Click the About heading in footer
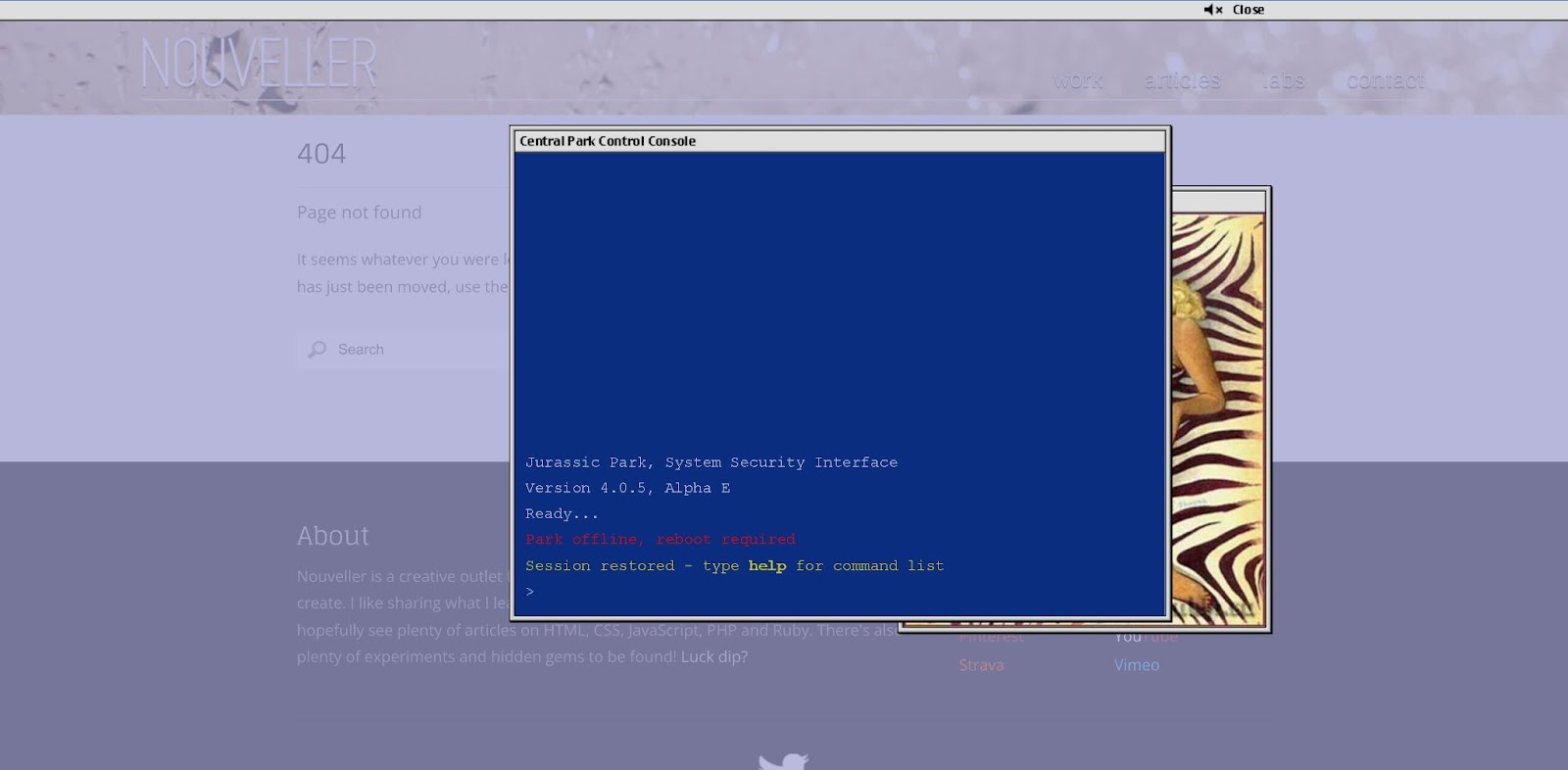Screen dimensions: 1568x770 tap(333, 536)
